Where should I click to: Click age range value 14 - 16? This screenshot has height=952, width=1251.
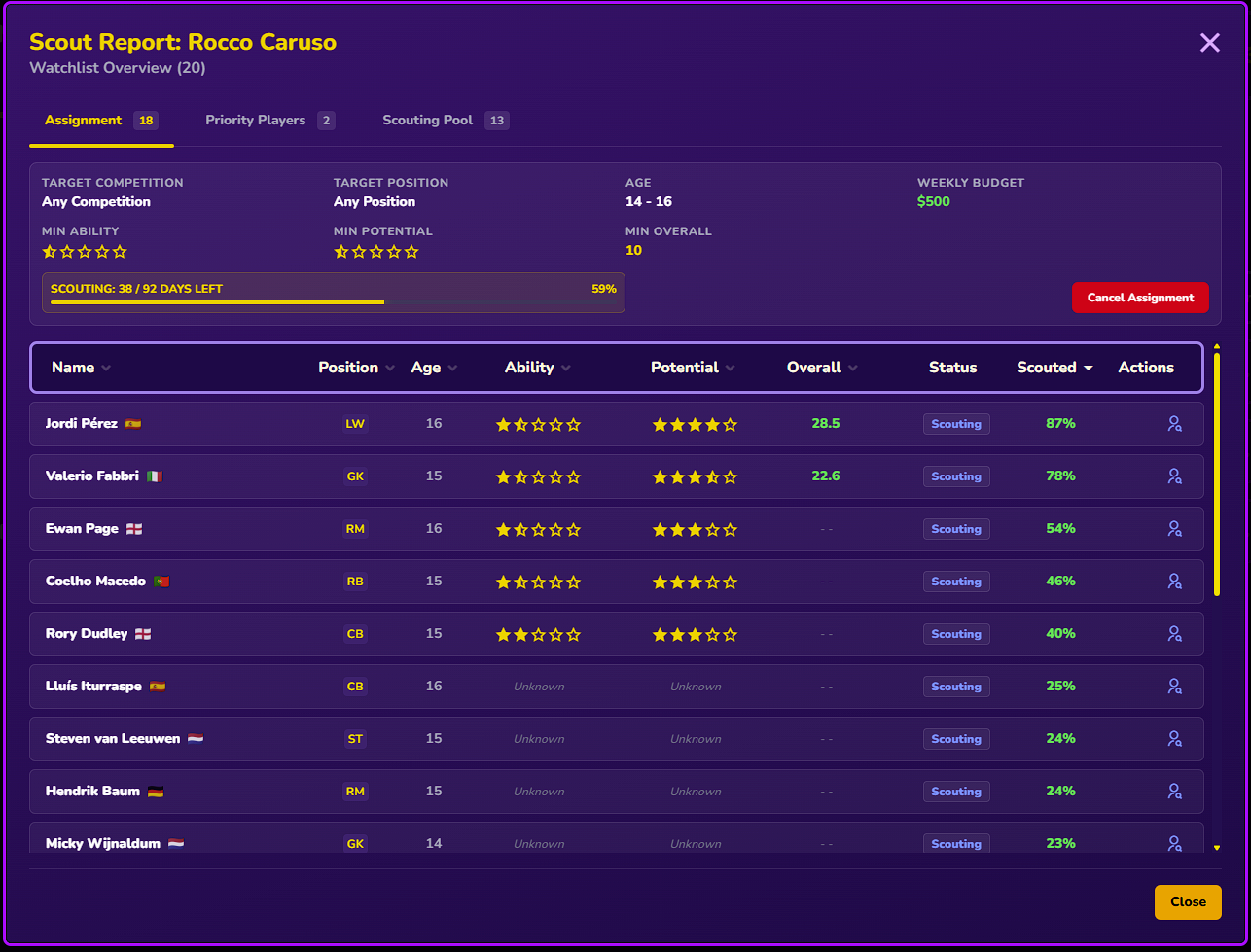coord(649,202)
